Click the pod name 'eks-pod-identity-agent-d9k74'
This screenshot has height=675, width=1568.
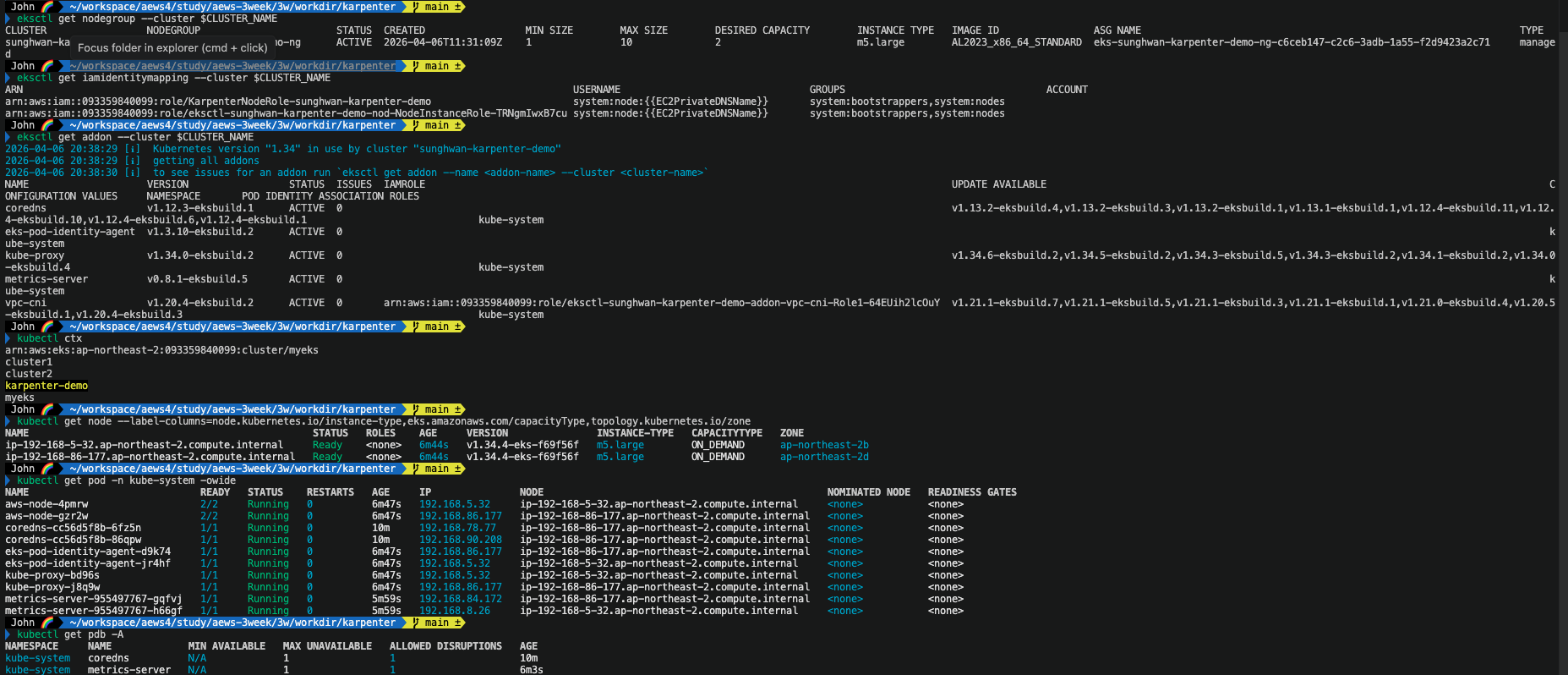click(x=88, y=552)
